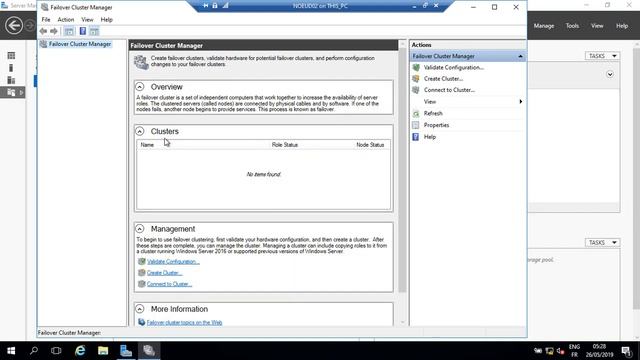
Task: Click the volume icon in system tray
Action: coord(560,351)
